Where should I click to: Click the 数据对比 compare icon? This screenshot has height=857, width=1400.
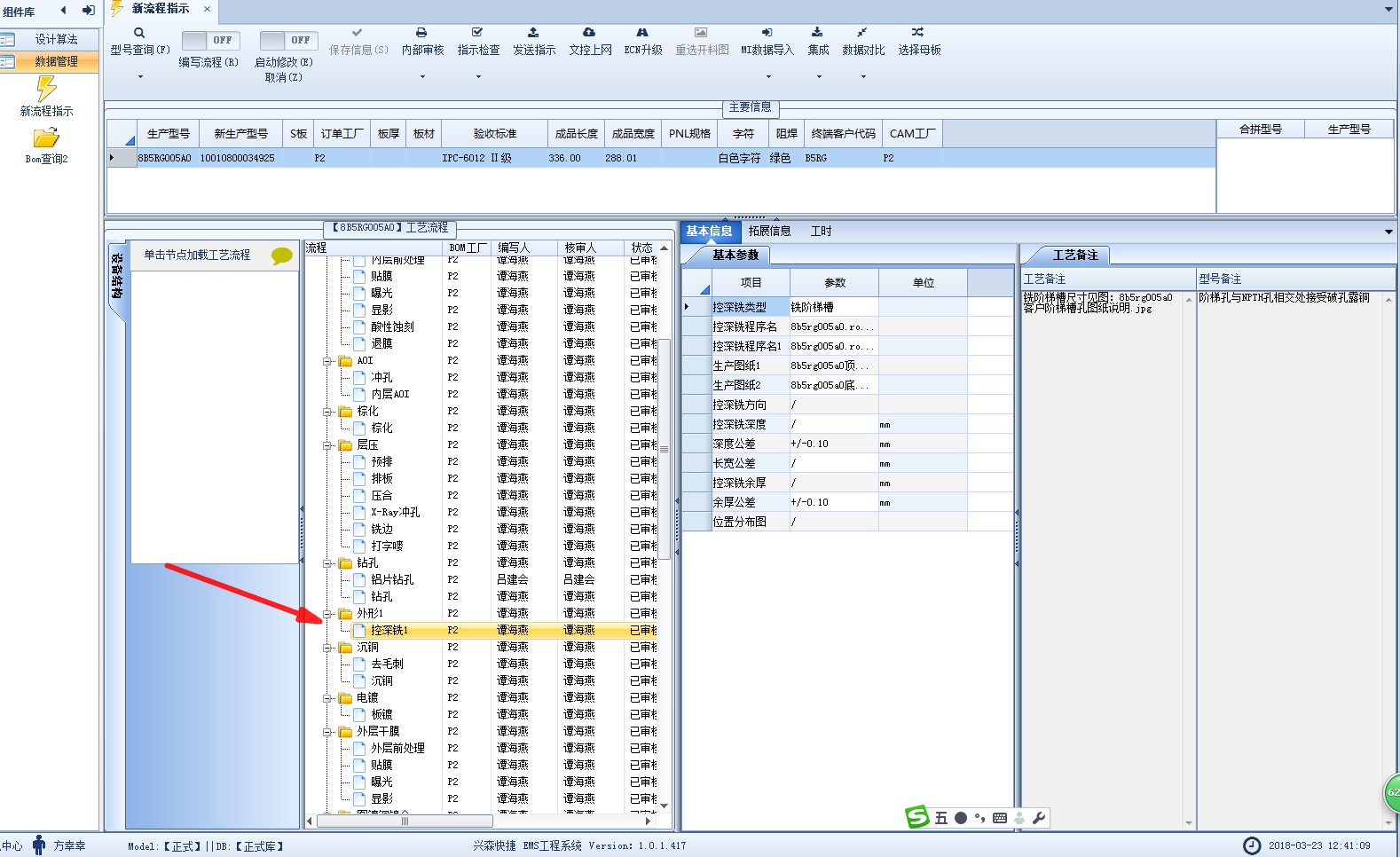862,33
